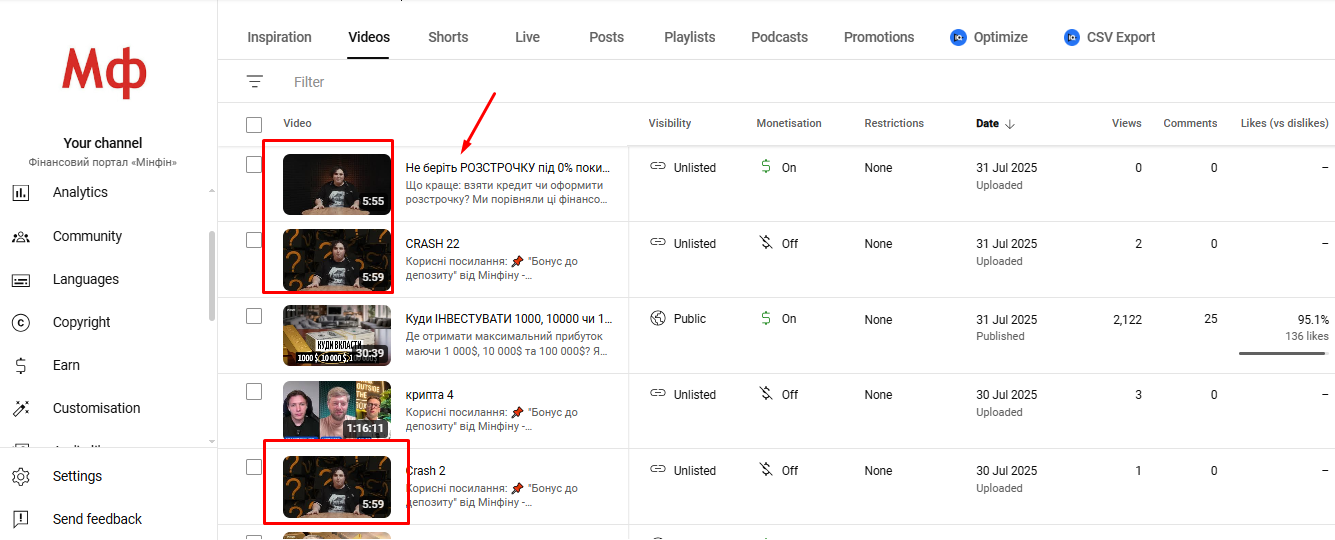Click the 5:55 video thumbnail

coord(337,184)
